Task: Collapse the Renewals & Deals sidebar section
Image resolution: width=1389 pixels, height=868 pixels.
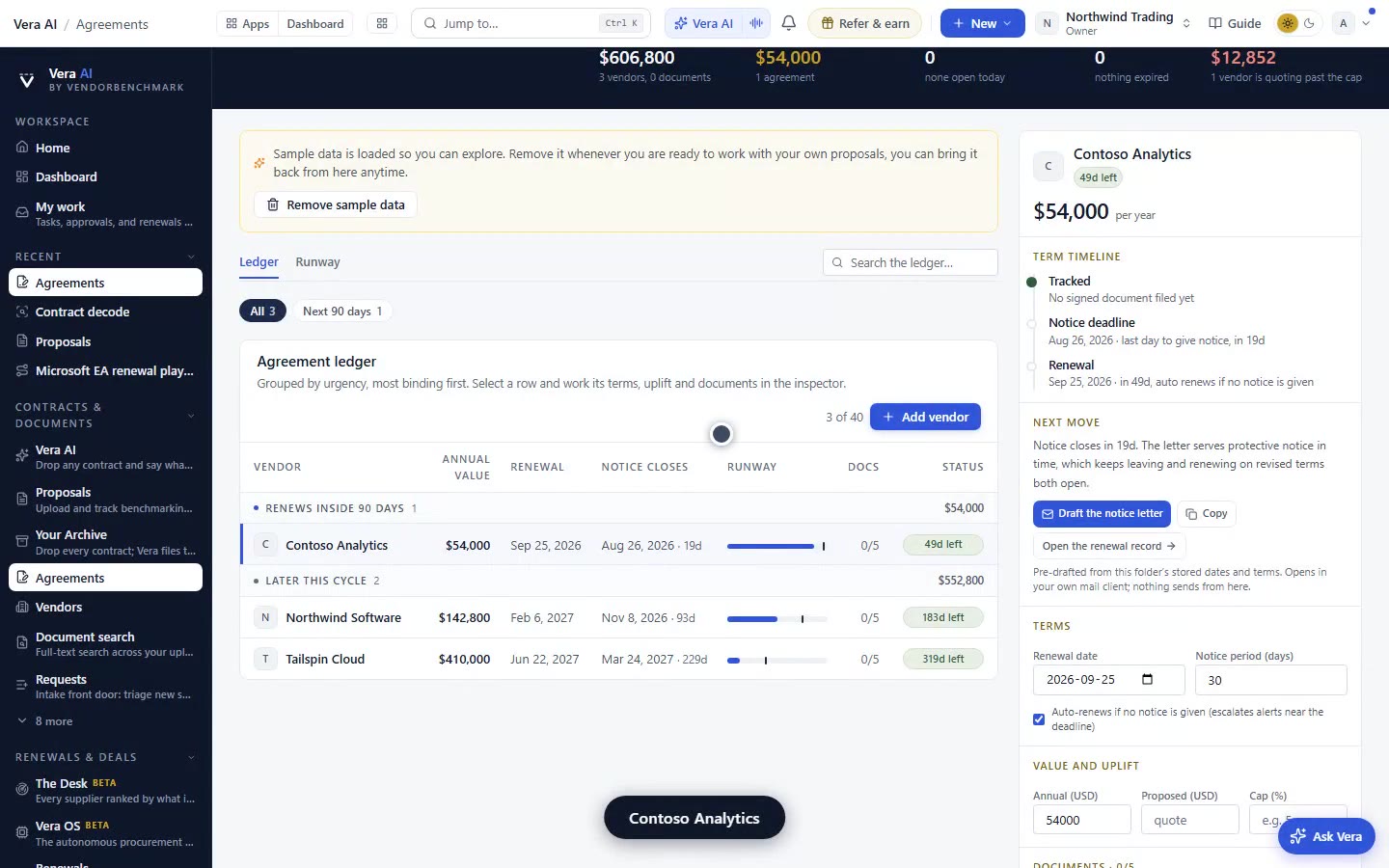Action: pyautogui.click(x=191, y=757)
